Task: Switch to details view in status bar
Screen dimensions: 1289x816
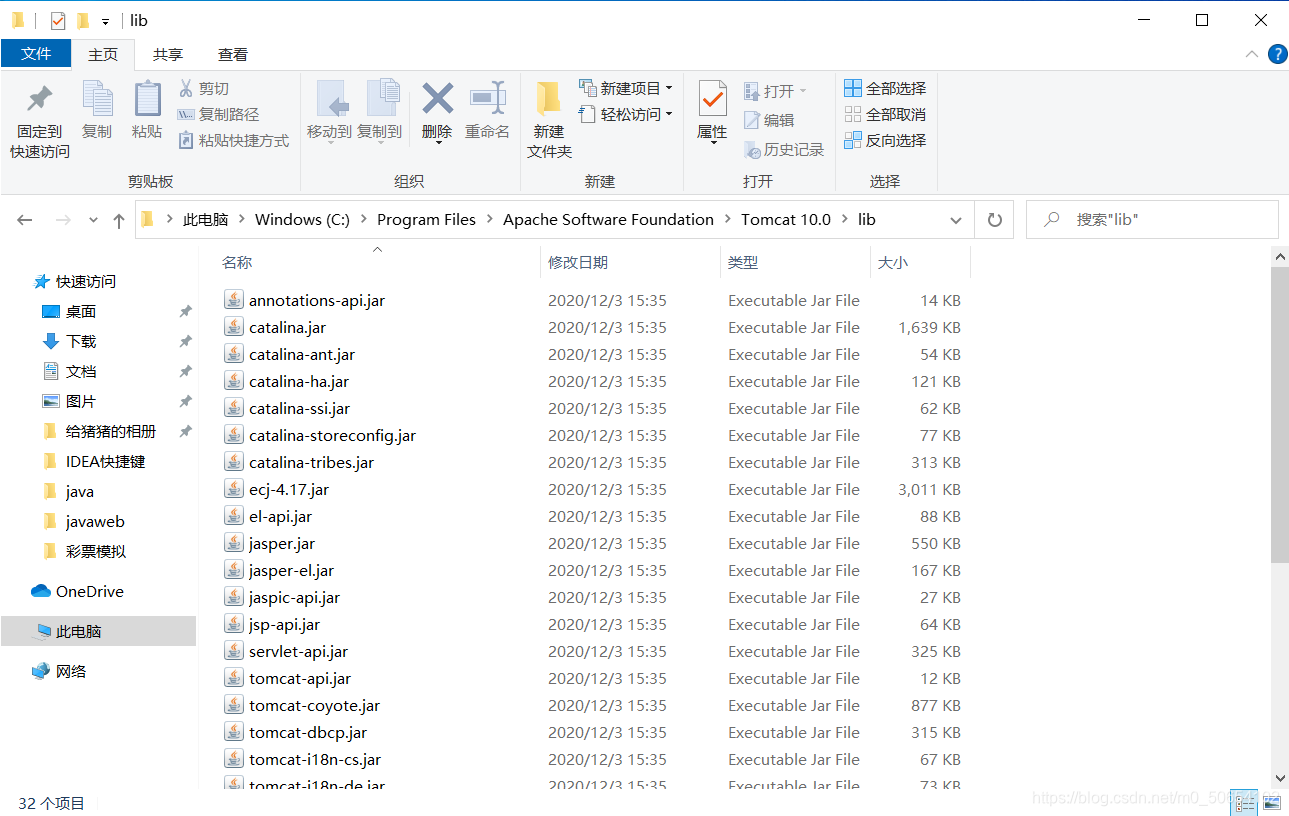Action: 1246,801
